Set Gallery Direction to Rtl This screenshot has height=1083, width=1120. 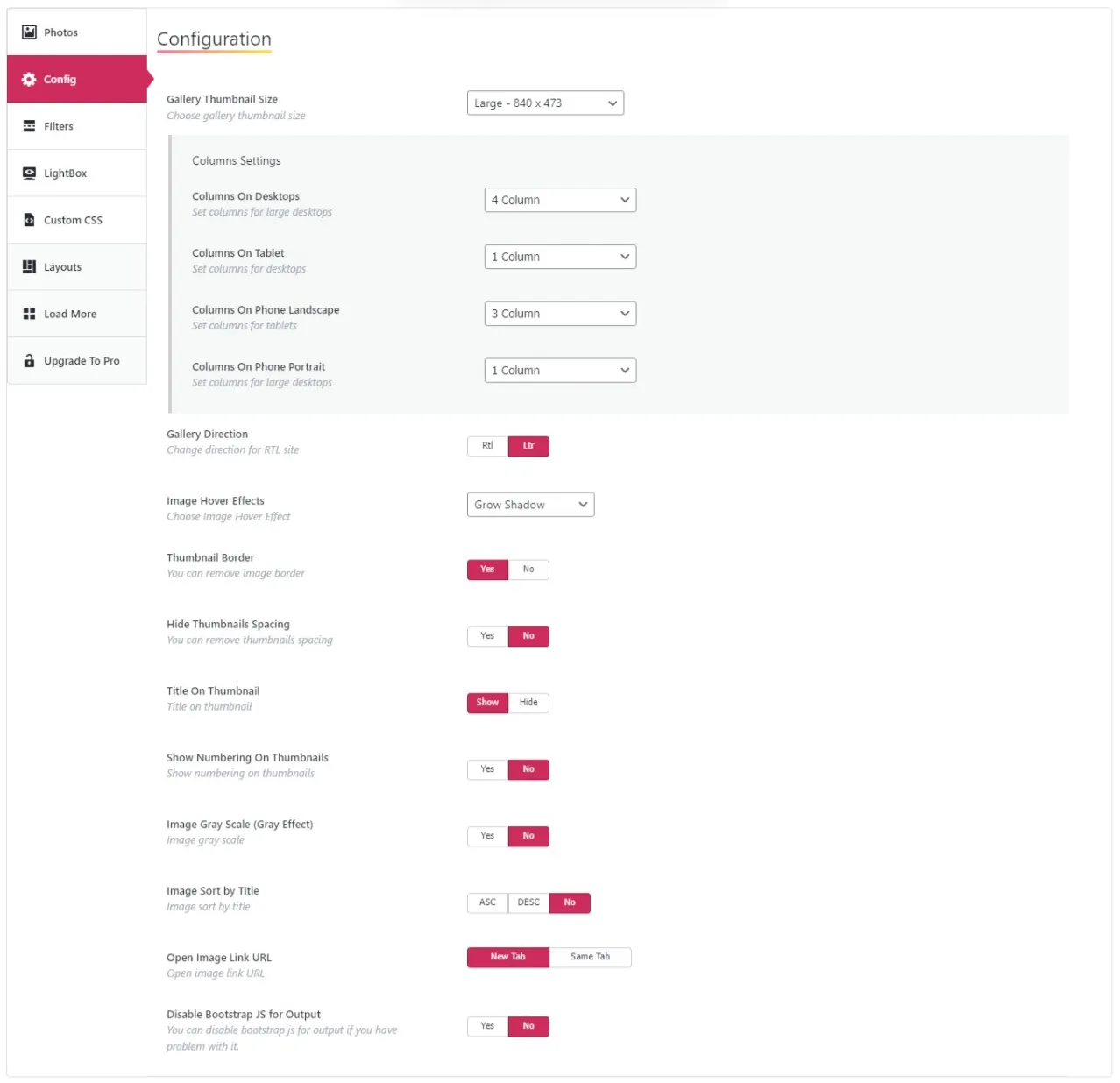tap(487, 446)
